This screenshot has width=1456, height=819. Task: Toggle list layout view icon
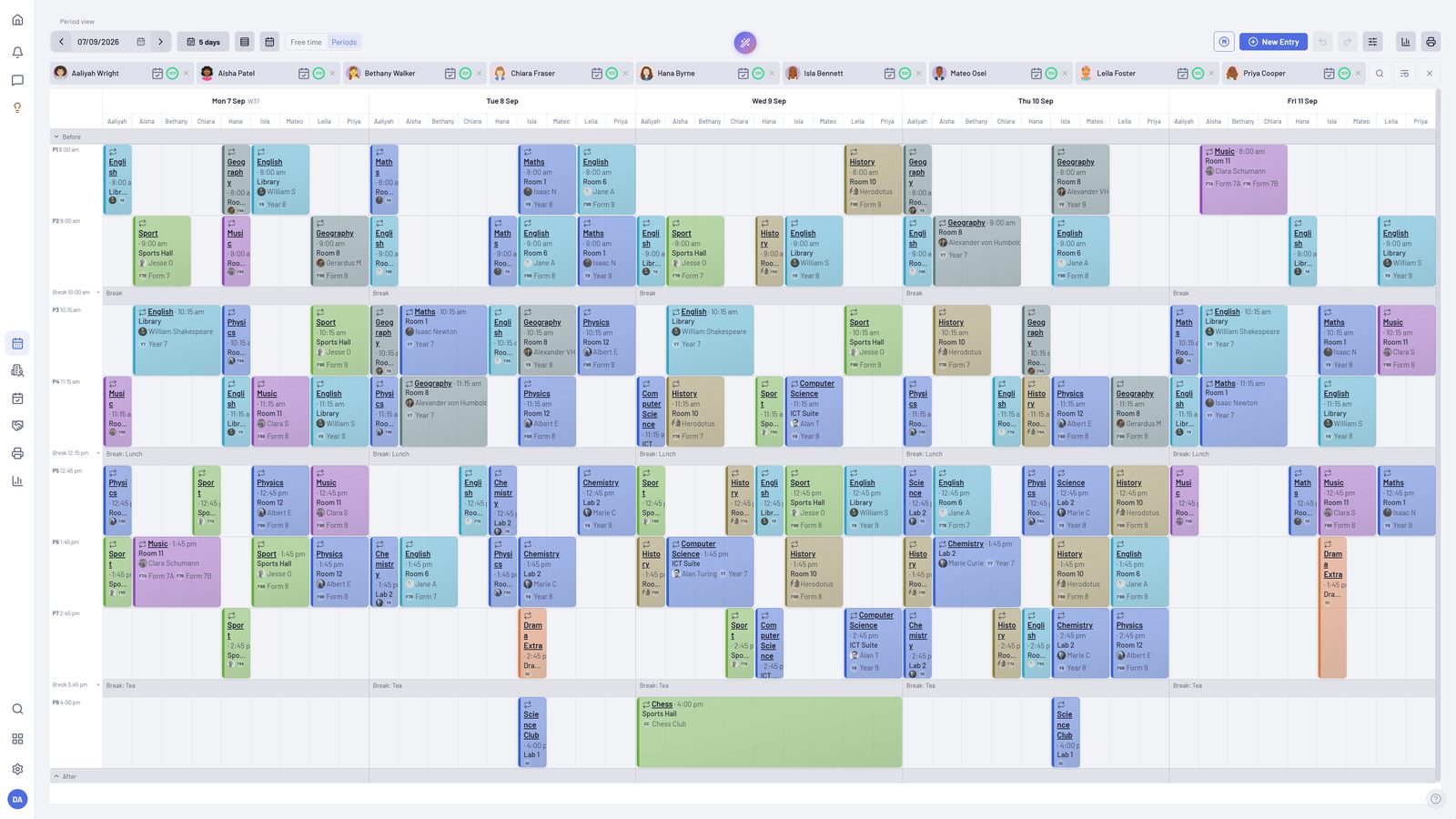point(245,42)
